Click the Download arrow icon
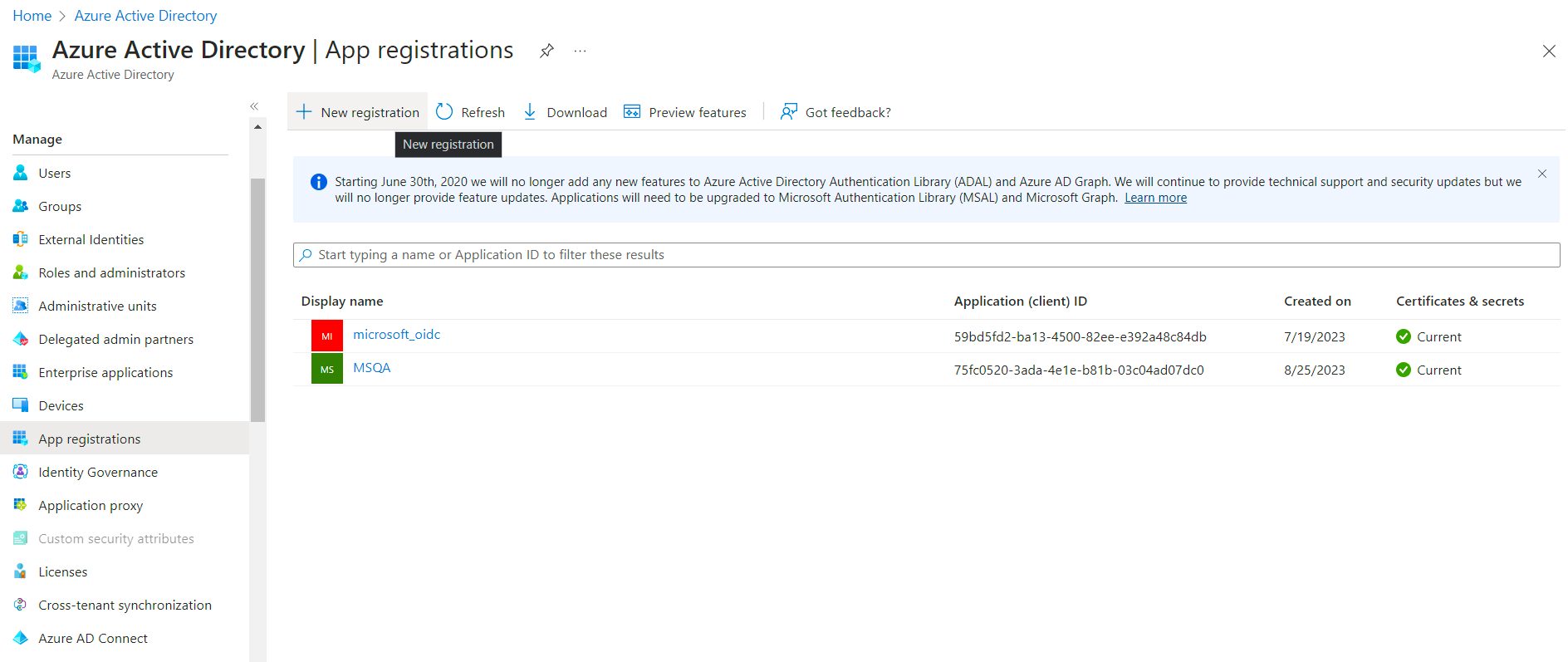 (530, 111)
